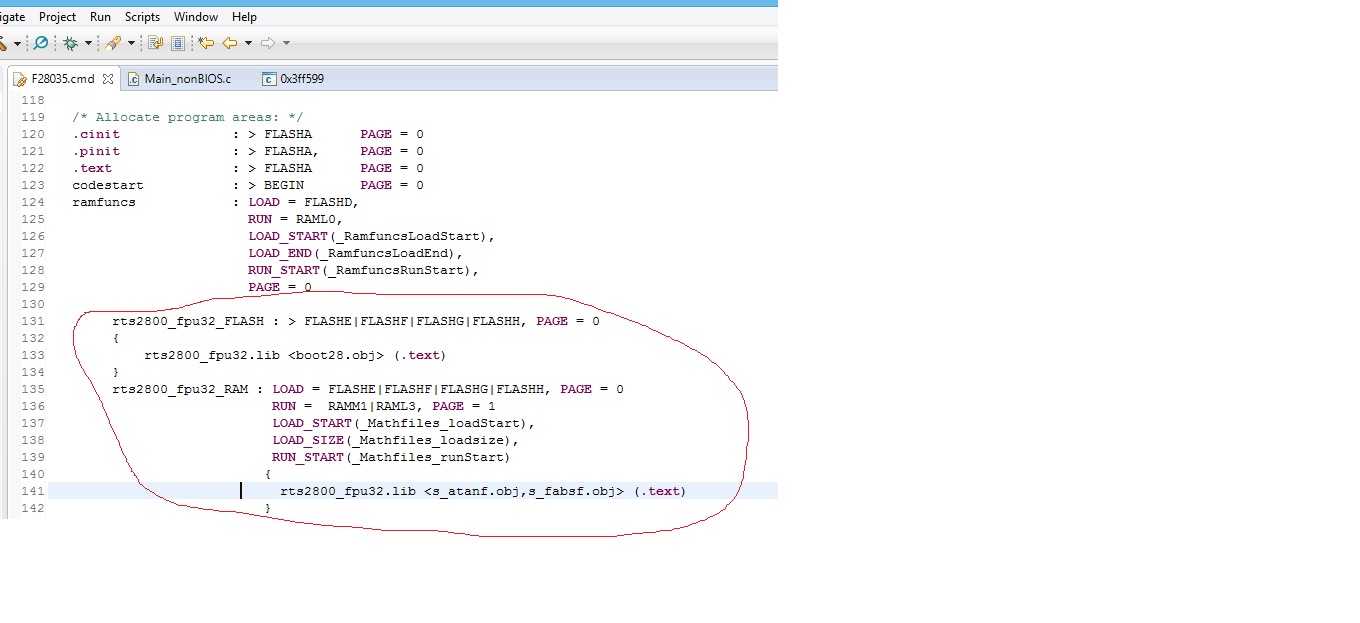Click the toolbar icon after the flashlight dropdown
Screen dimensions: 1360x623
pyautogui.click(x=155, y=43)
